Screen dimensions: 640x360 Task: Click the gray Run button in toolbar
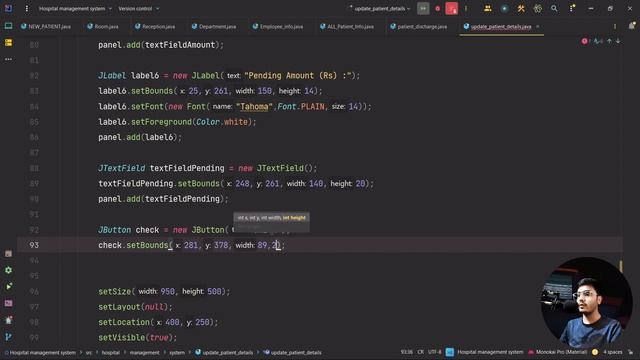[423, 9]
